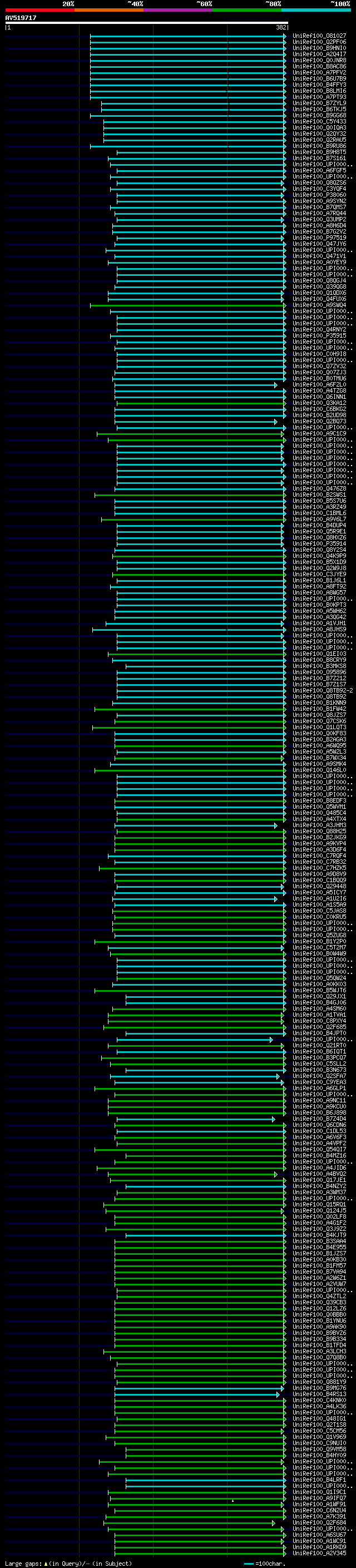
Task: Select hit label UniRef100_C5Y433
Action: click(x=319, y=122)
